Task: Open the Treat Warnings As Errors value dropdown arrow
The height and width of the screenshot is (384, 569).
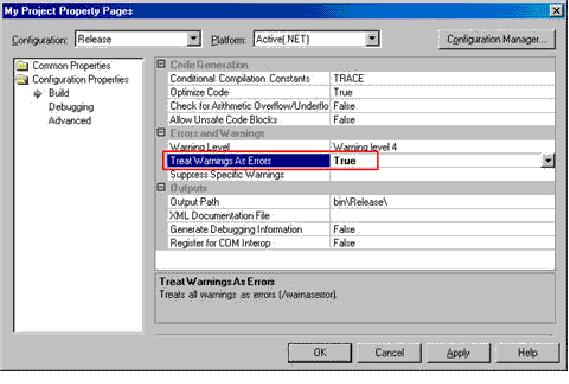Action: [x=548, y=160]
